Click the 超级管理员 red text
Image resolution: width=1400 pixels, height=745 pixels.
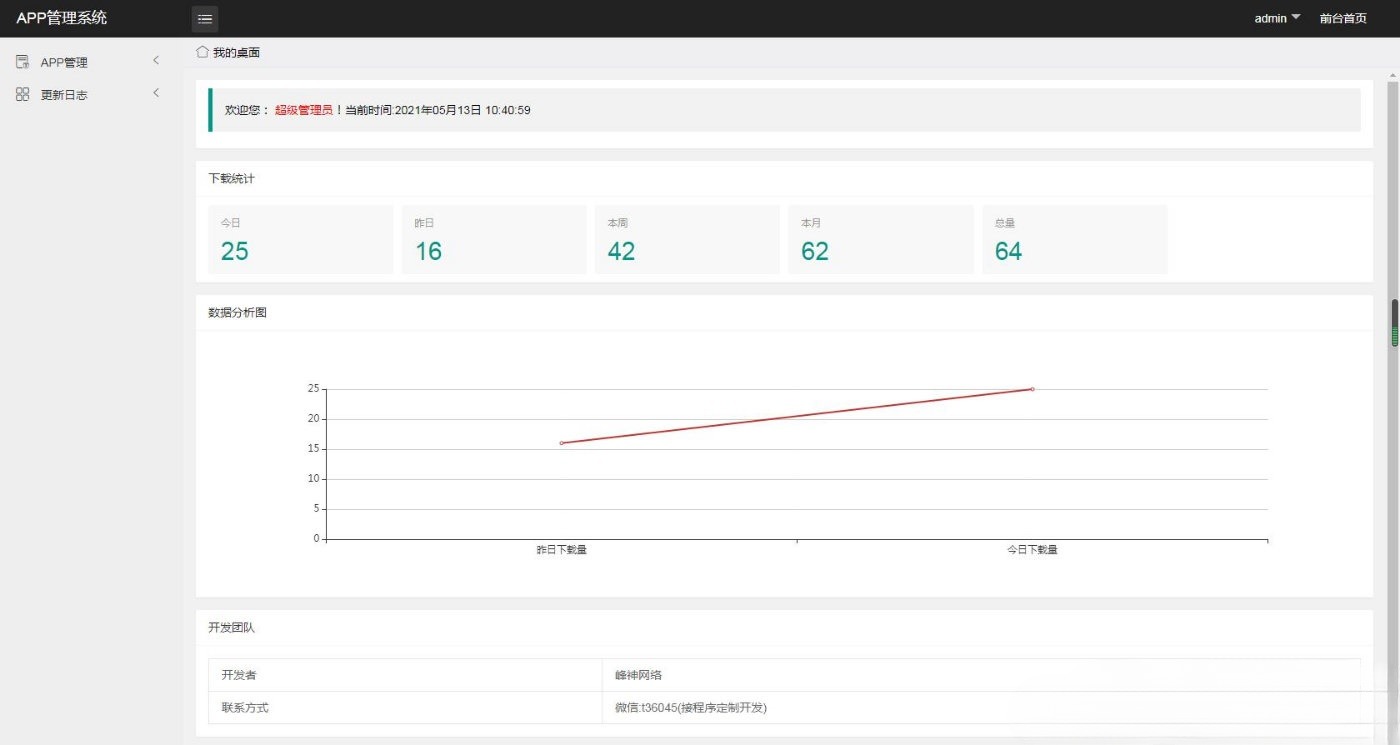[303, 110]
